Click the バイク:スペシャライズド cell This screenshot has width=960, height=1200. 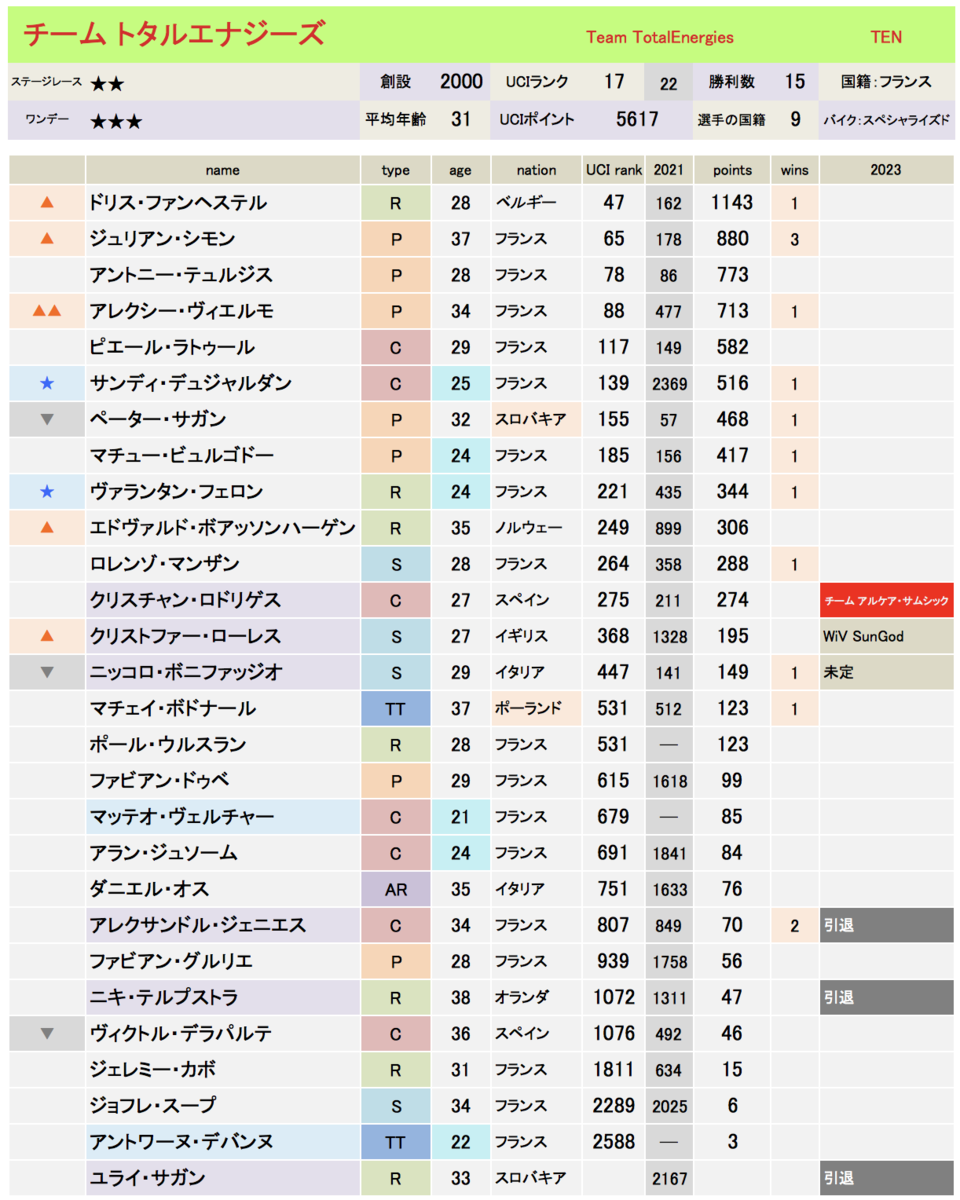[886, 119]
